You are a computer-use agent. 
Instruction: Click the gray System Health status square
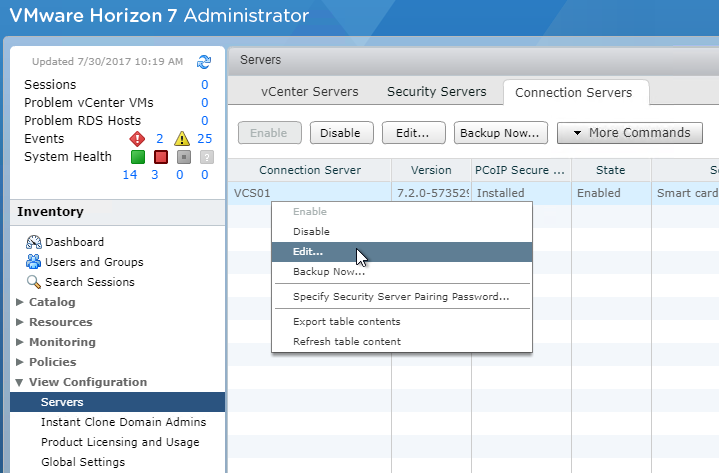tap(184, 157)
